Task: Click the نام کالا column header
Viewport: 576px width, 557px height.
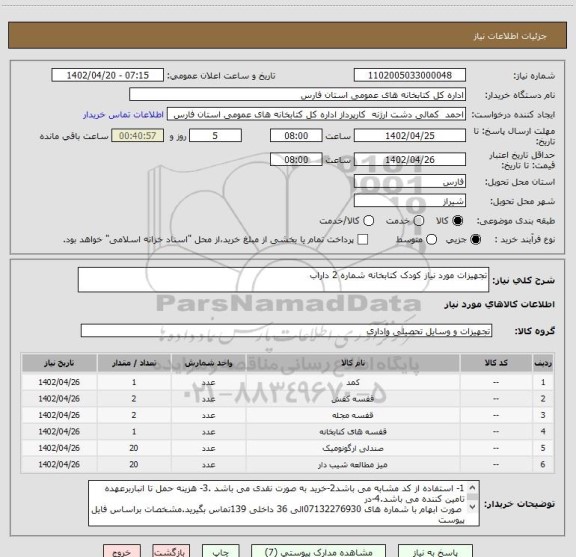Action: [353, 363]
